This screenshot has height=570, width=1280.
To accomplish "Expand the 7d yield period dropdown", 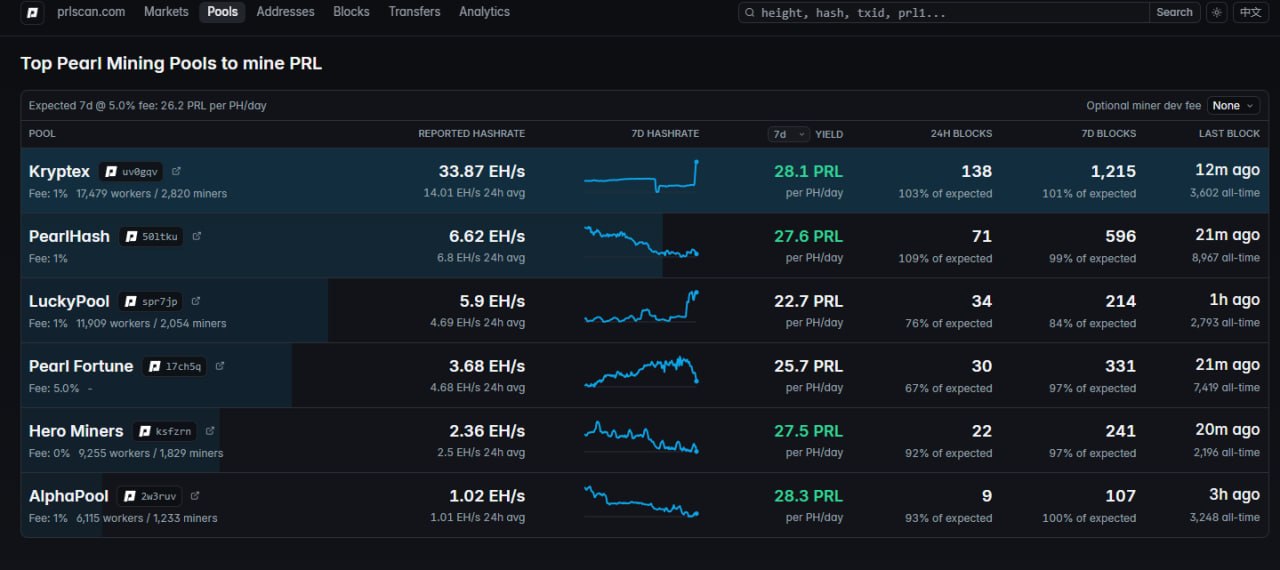I will tap(789, 134).
